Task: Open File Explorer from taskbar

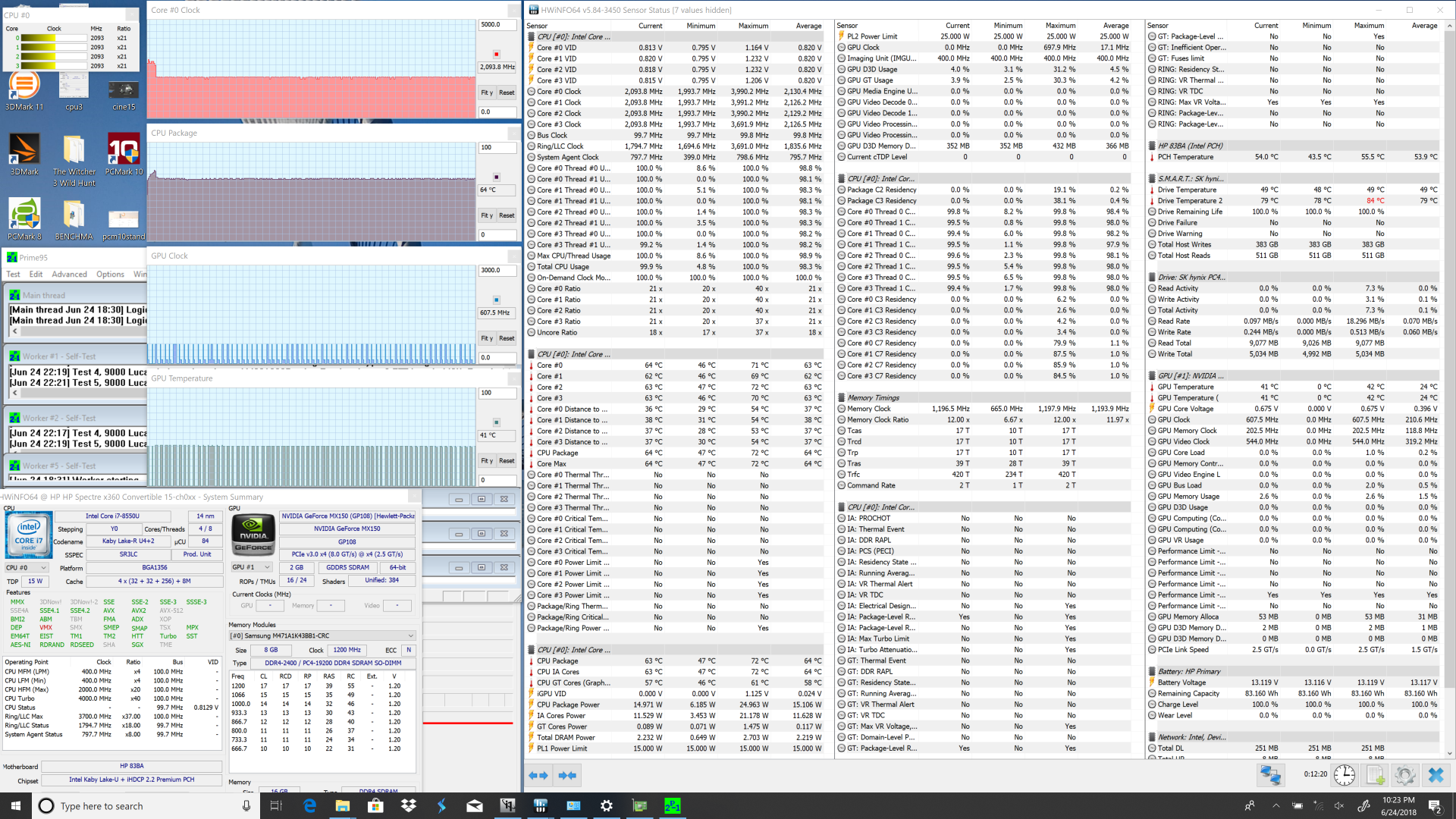Action: [342, 805]
